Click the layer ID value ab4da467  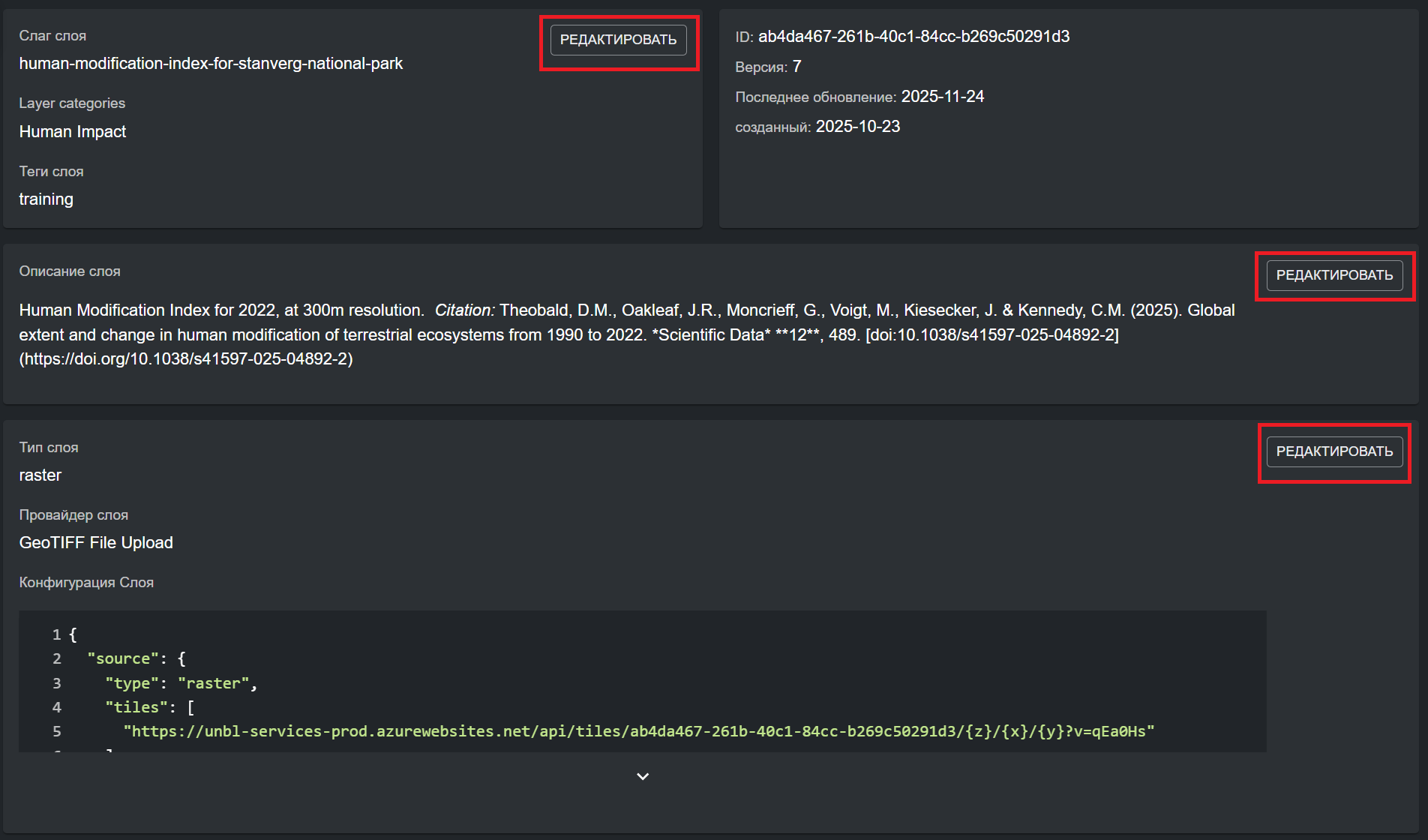(x=913, y=37)
